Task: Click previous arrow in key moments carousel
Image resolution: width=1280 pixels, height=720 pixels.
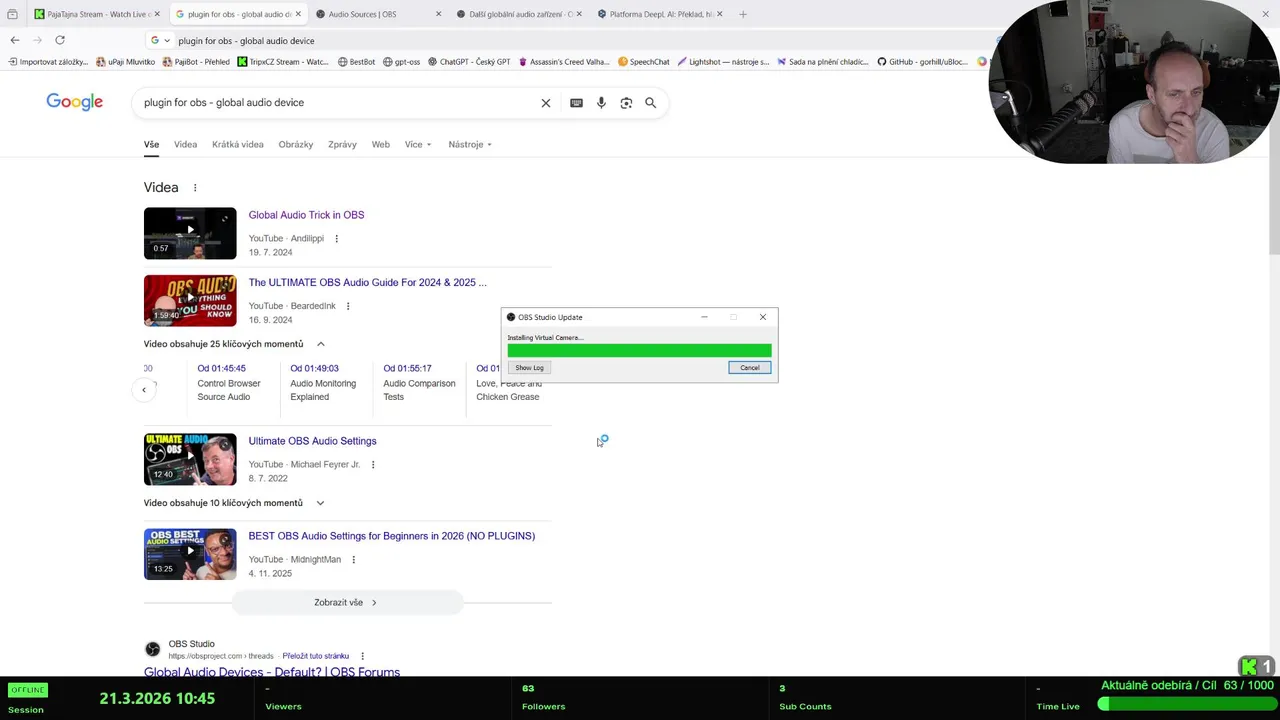Action: (x=144, y=390)
